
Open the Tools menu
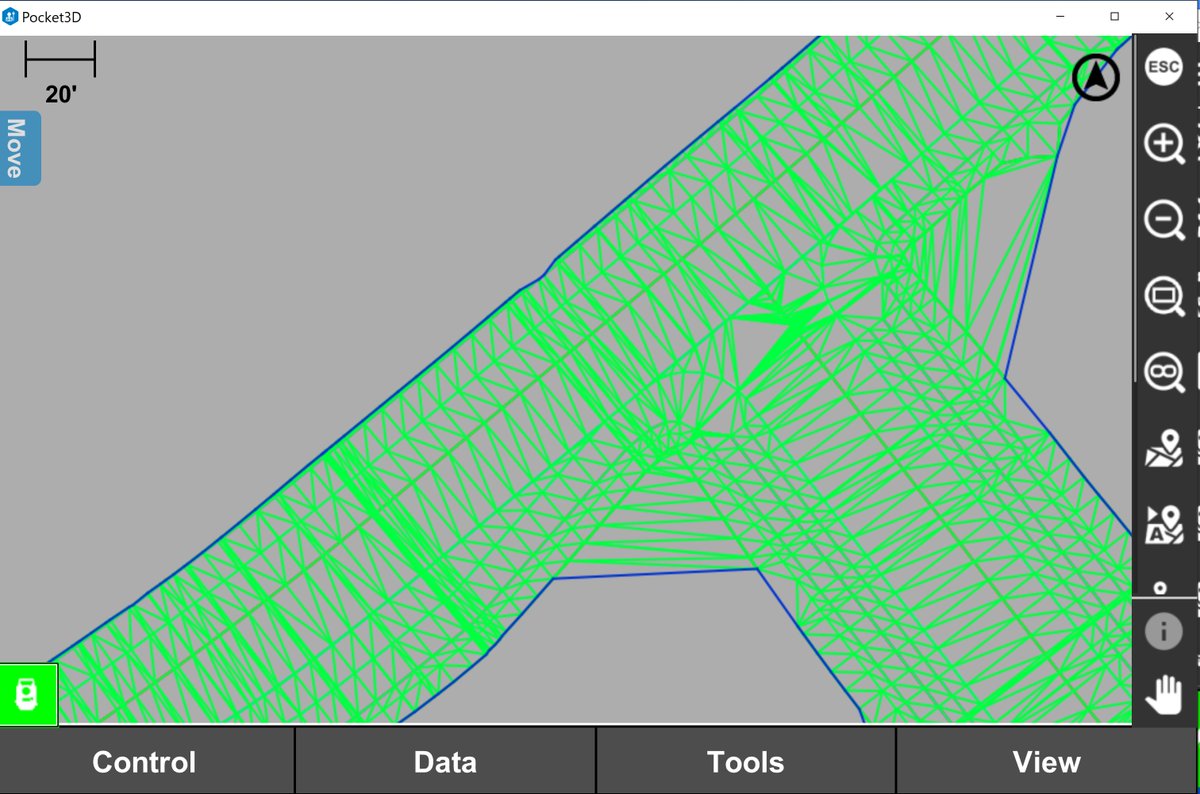[x=746, y=761]
